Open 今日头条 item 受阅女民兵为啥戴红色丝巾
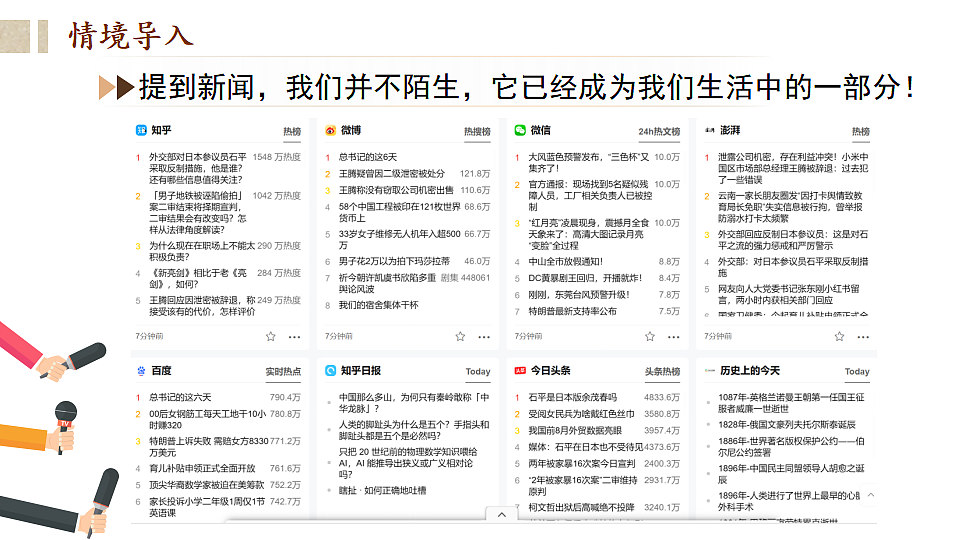Screen dimensions: 960x540 (582, 414)
